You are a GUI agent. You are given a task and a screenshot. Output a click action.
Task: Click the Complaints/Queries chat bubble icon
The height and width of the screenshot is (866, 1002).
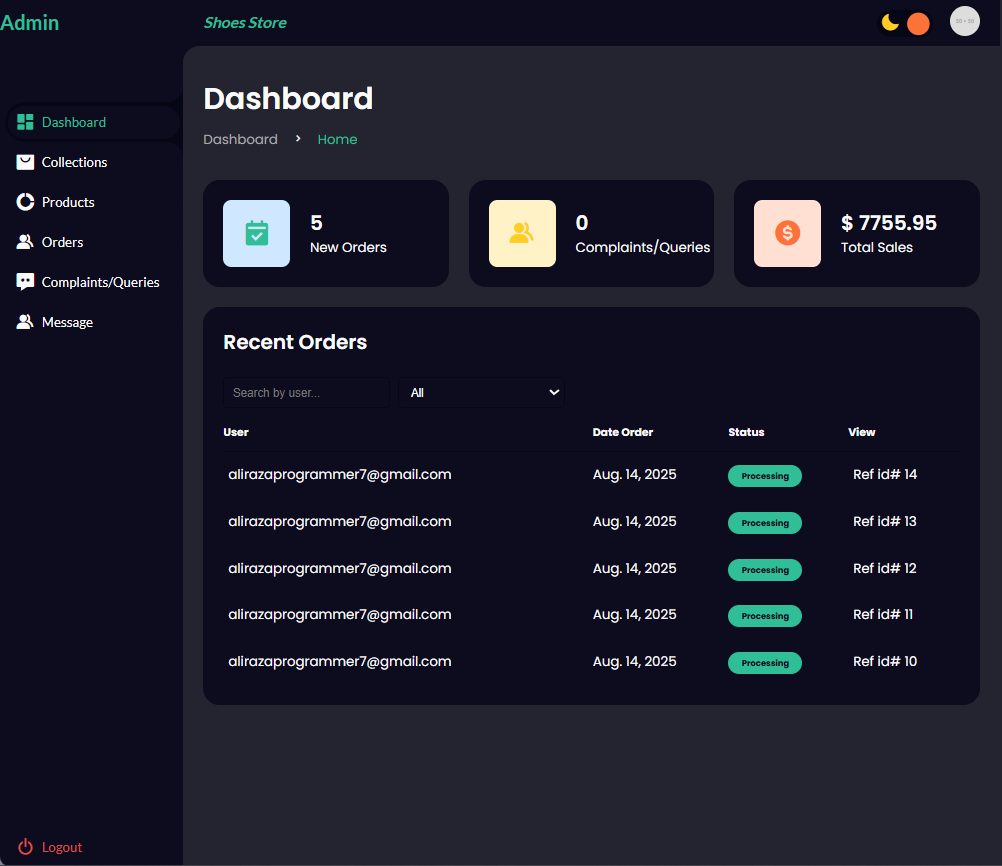tap(25, 282)
